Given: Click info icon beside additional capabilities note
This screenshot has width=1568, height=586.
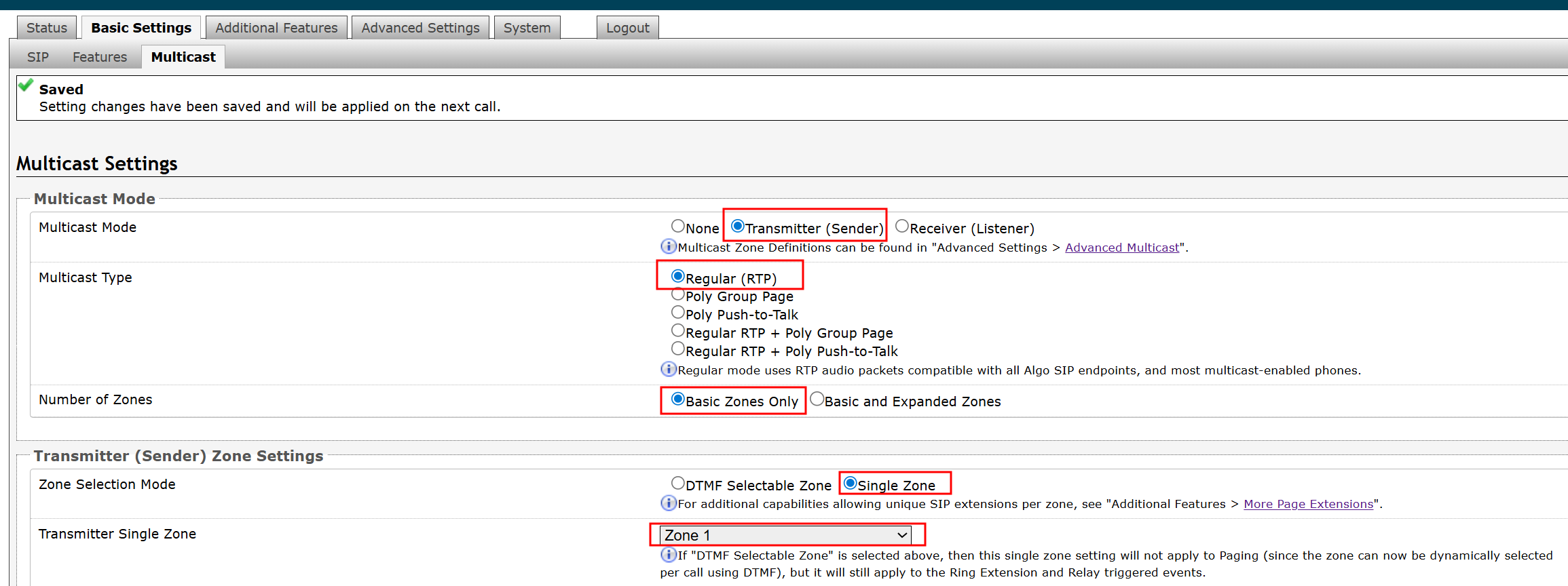Looking at the screenshot, I should coord(669,503).
